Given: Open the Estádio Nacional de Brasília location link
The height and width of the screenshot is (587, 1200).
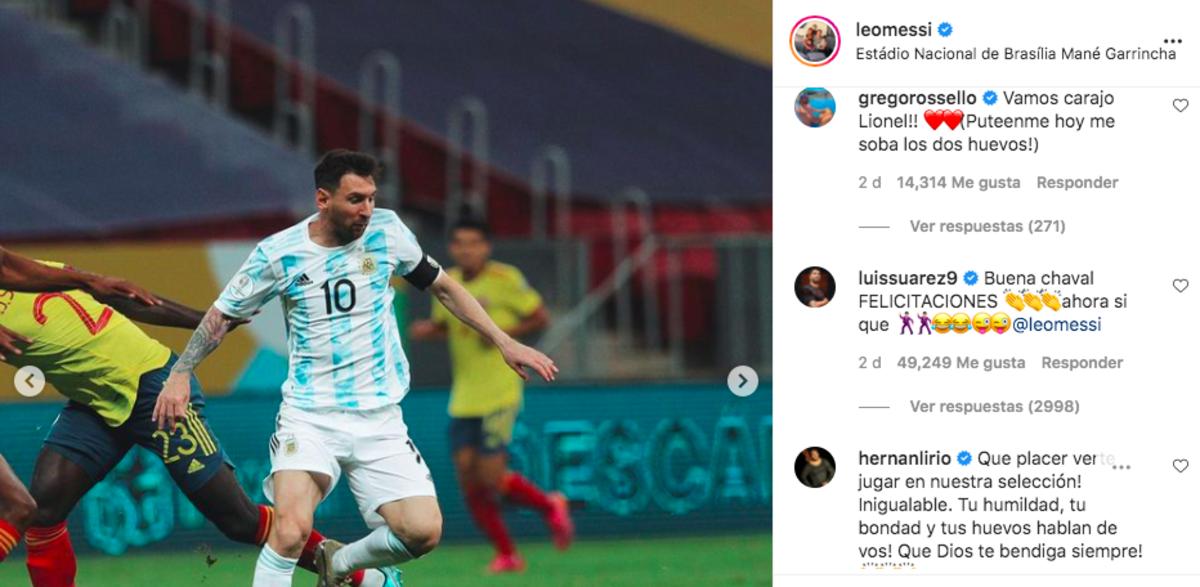Looking at the screenshot, I should coord(1016,54).
